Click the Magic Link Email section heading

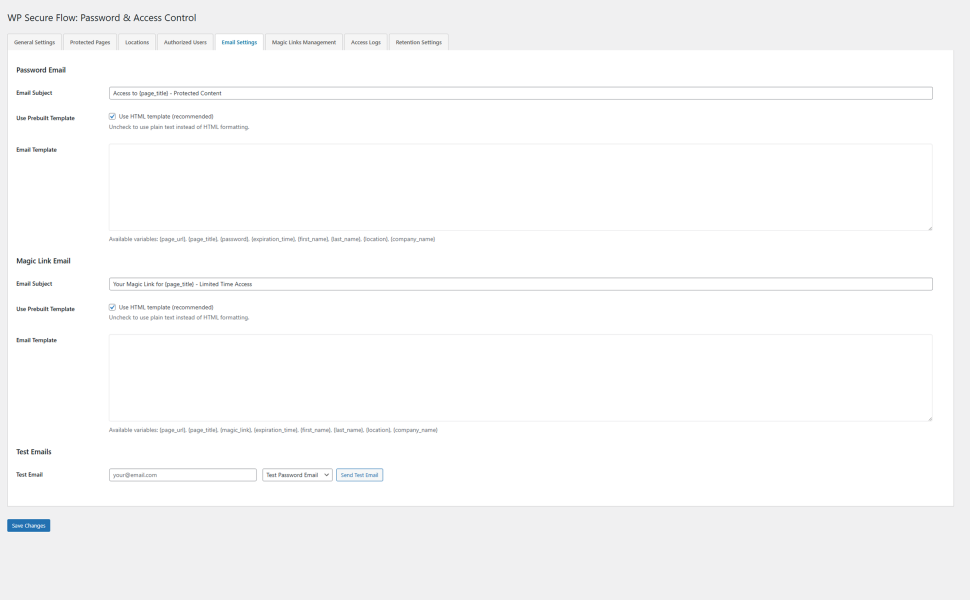coord(43,261)
